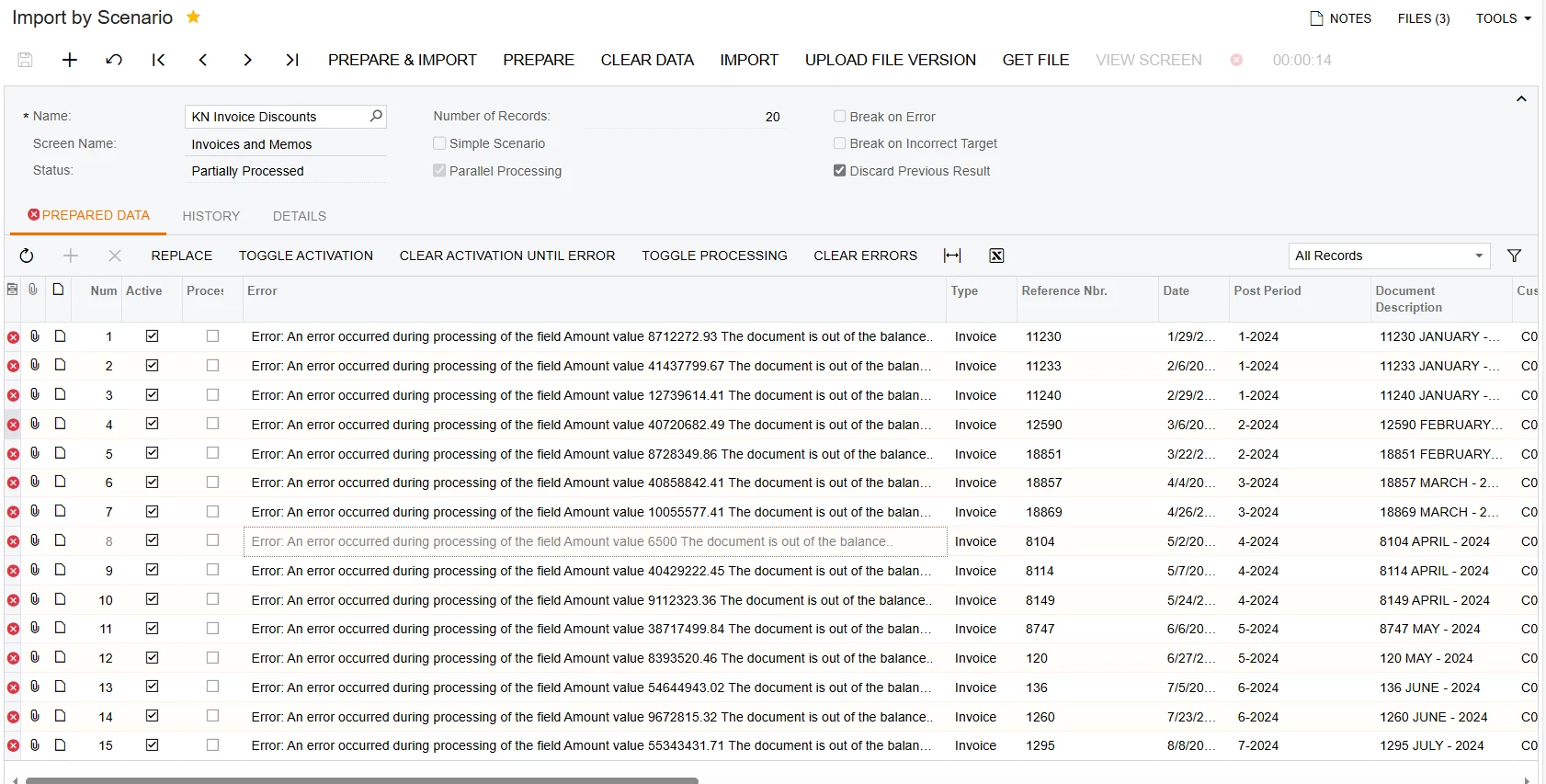Go to next record arrow

(x=247, y=60)
